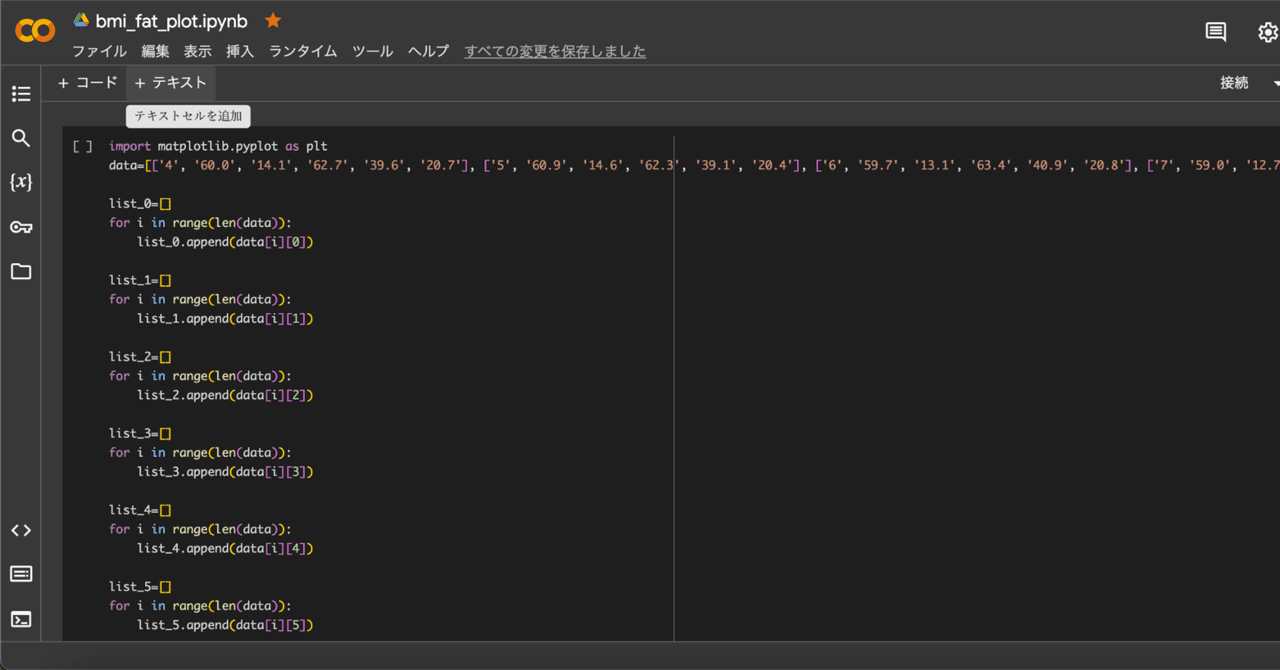Add a text cell with +テキスト
Image resolution: width=1280 pixels, height=670 pixels.
coord(170,83)
